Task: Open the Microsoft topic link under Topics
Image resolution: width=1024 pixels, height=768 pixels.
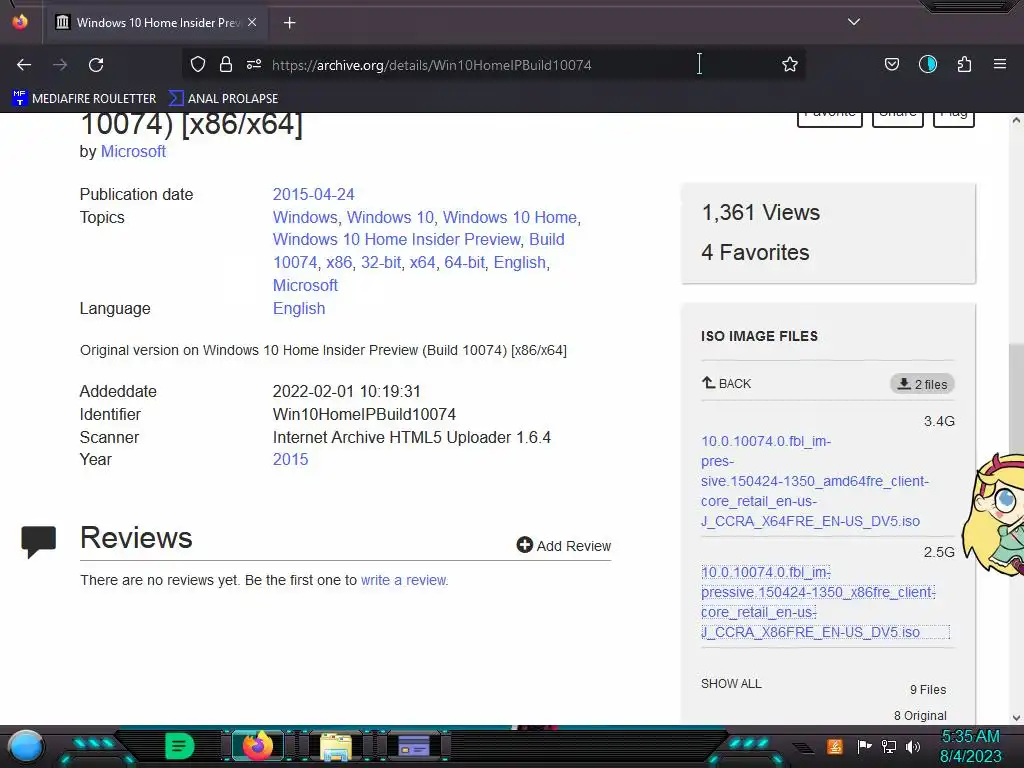Action: point(305,285)
